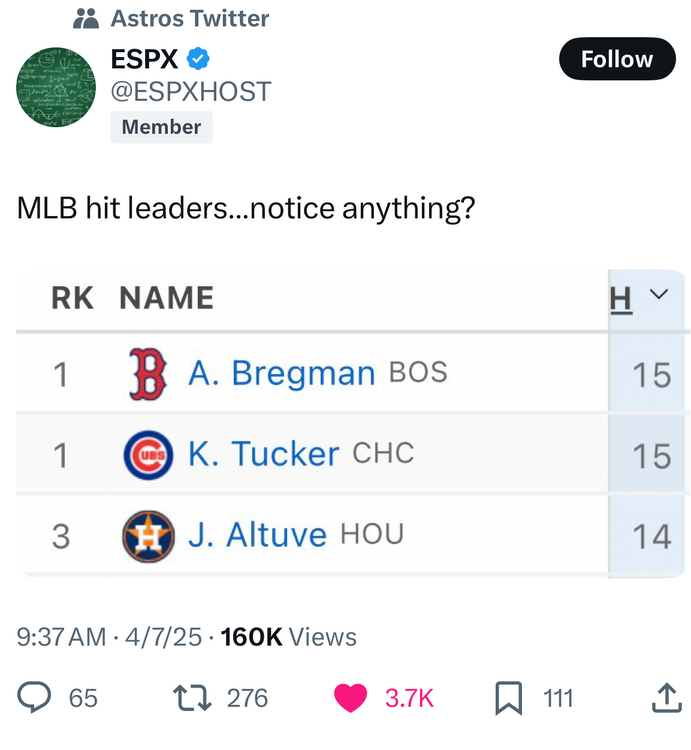Click the Astros Twitter community people icon

click(x=87, y=18)
